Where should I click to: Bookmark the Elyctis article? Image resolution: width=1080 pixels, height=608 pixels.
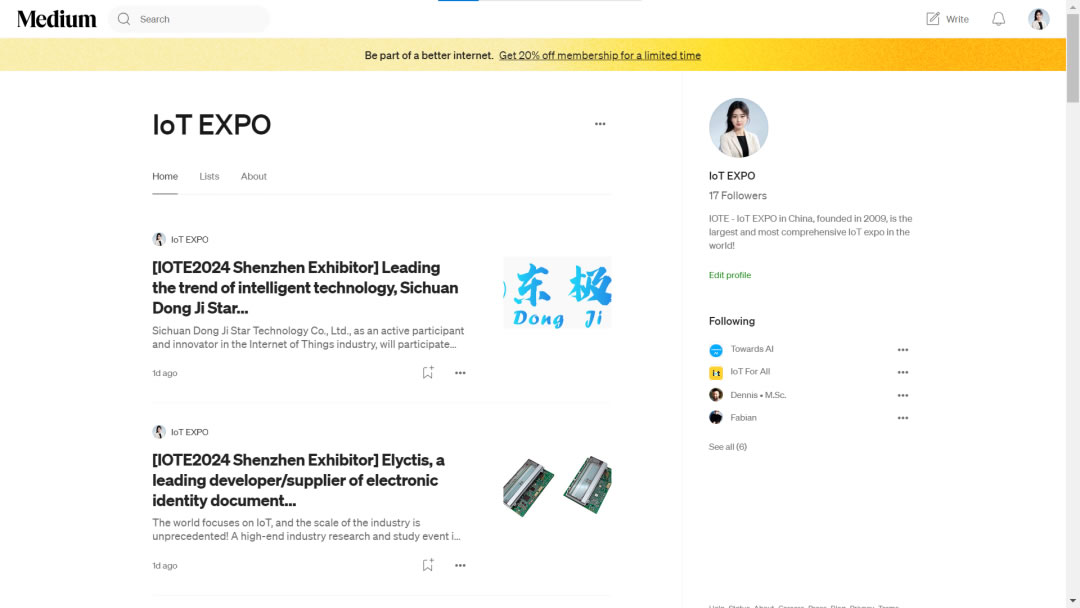pos(428,565)
